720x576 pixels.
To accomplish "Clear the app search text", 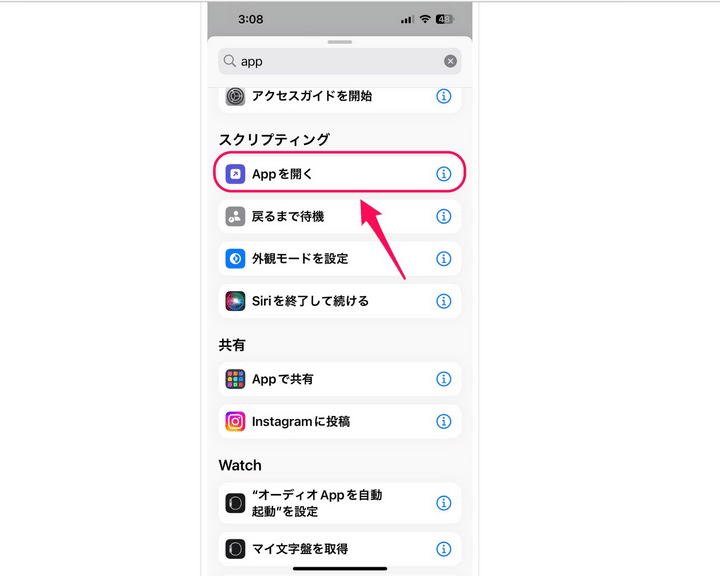I will pyautogui.click(x=450, y=61).
